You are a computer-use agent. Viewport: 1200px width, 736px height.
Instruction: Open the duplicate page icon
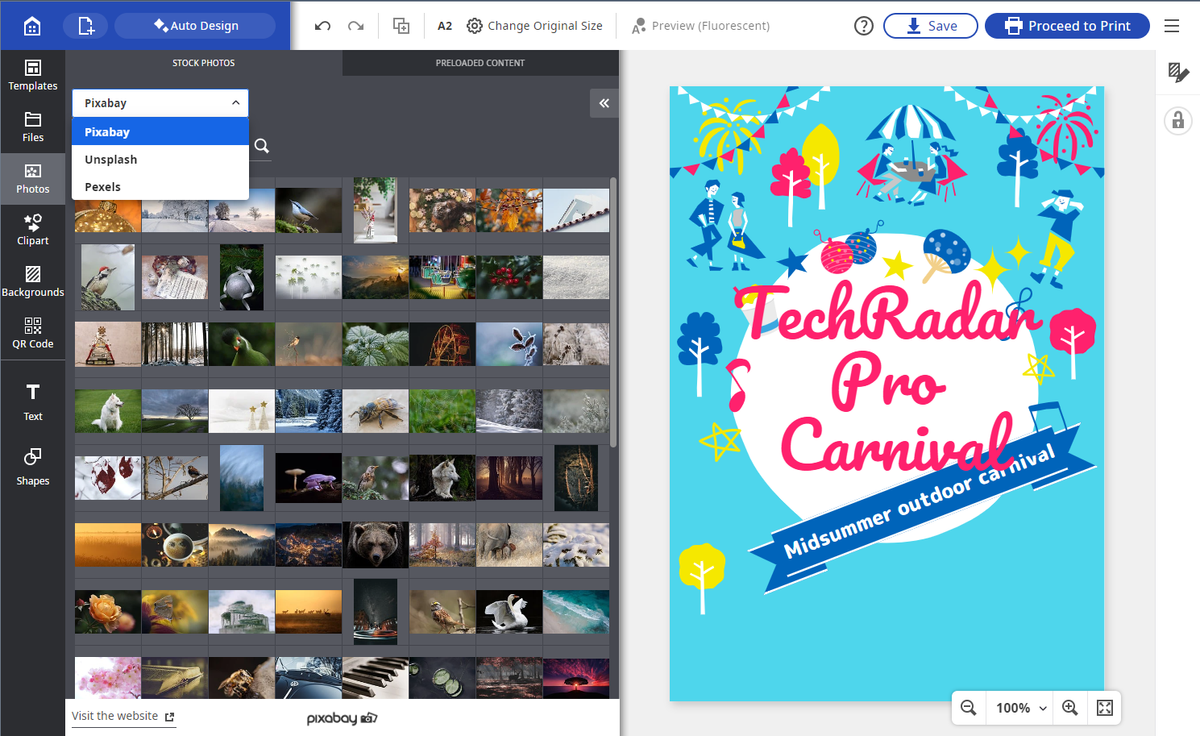click(x=401, y=25)
